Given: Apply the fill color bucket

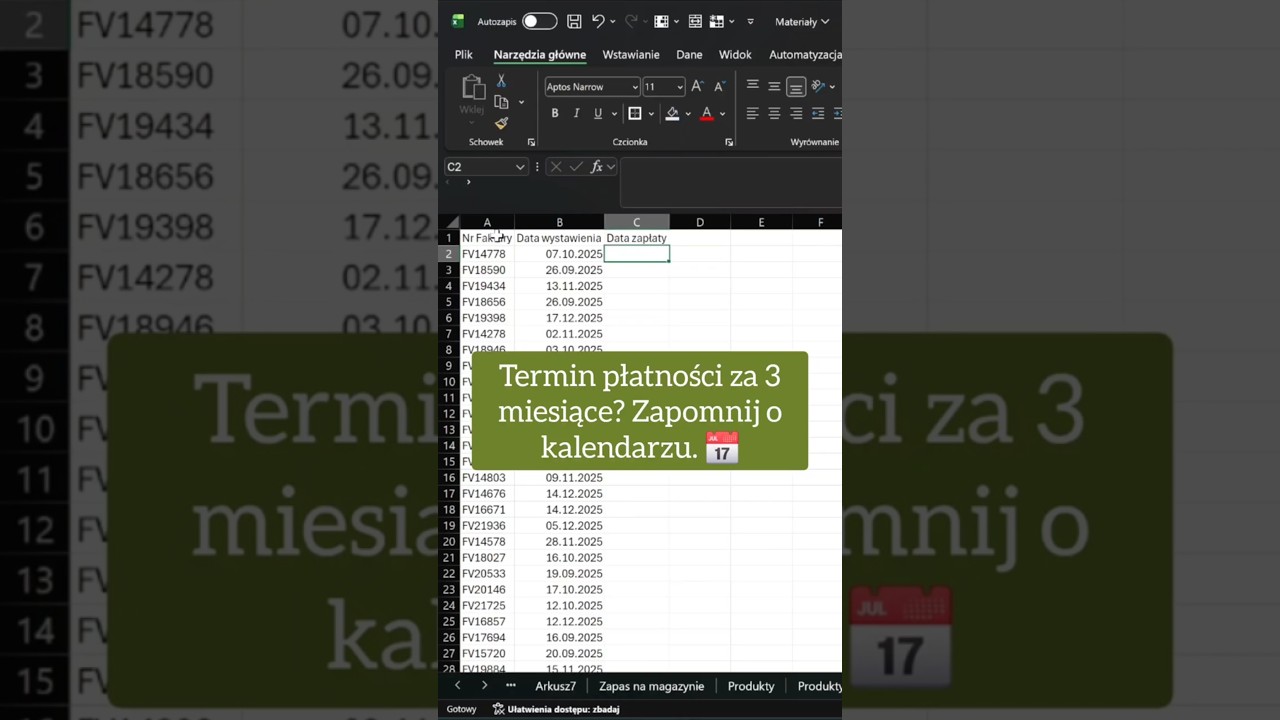Looking at the screenshot, I should [672, 114].
